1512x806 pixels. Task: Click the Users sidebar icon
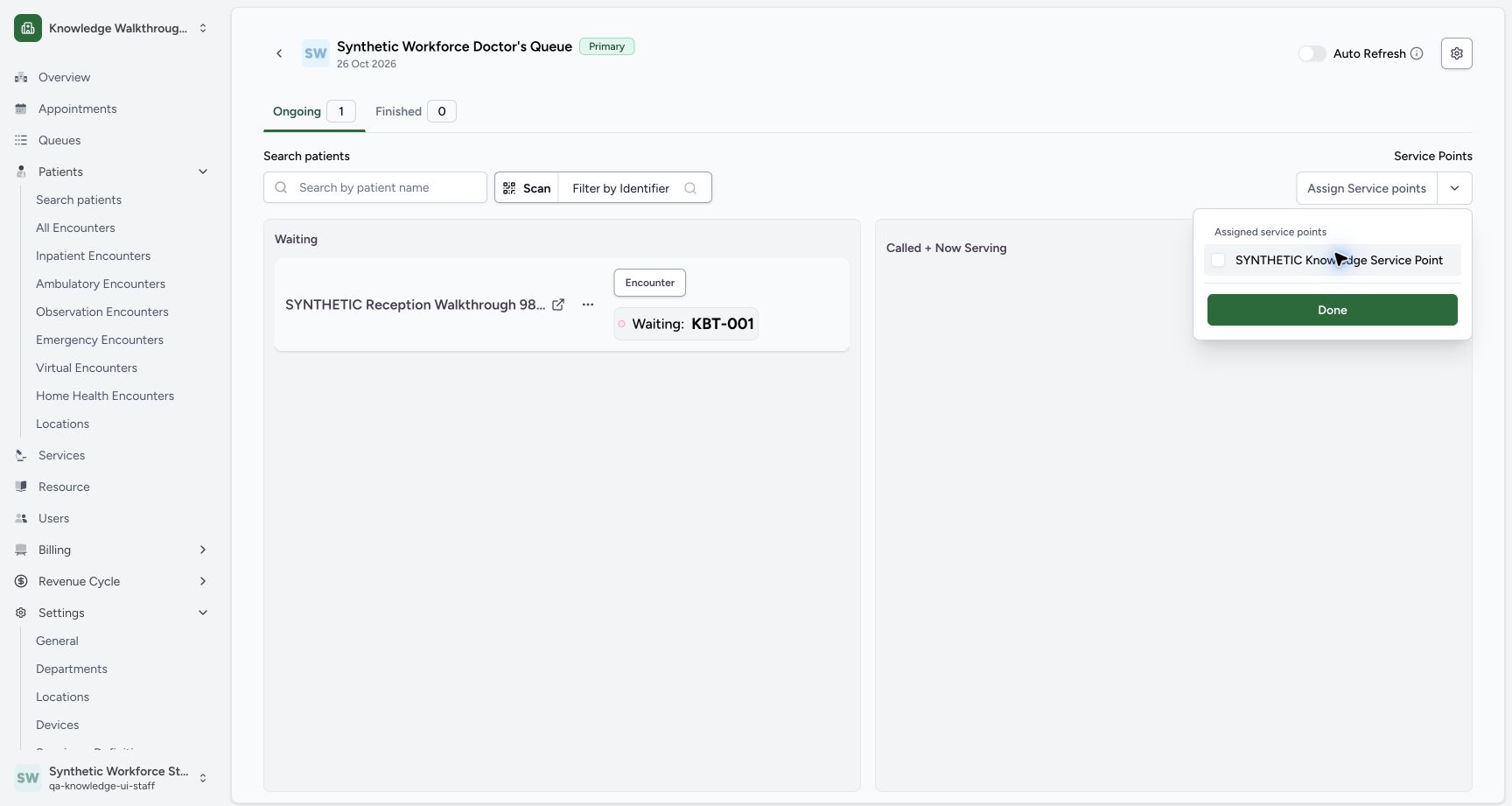[21, 518]
